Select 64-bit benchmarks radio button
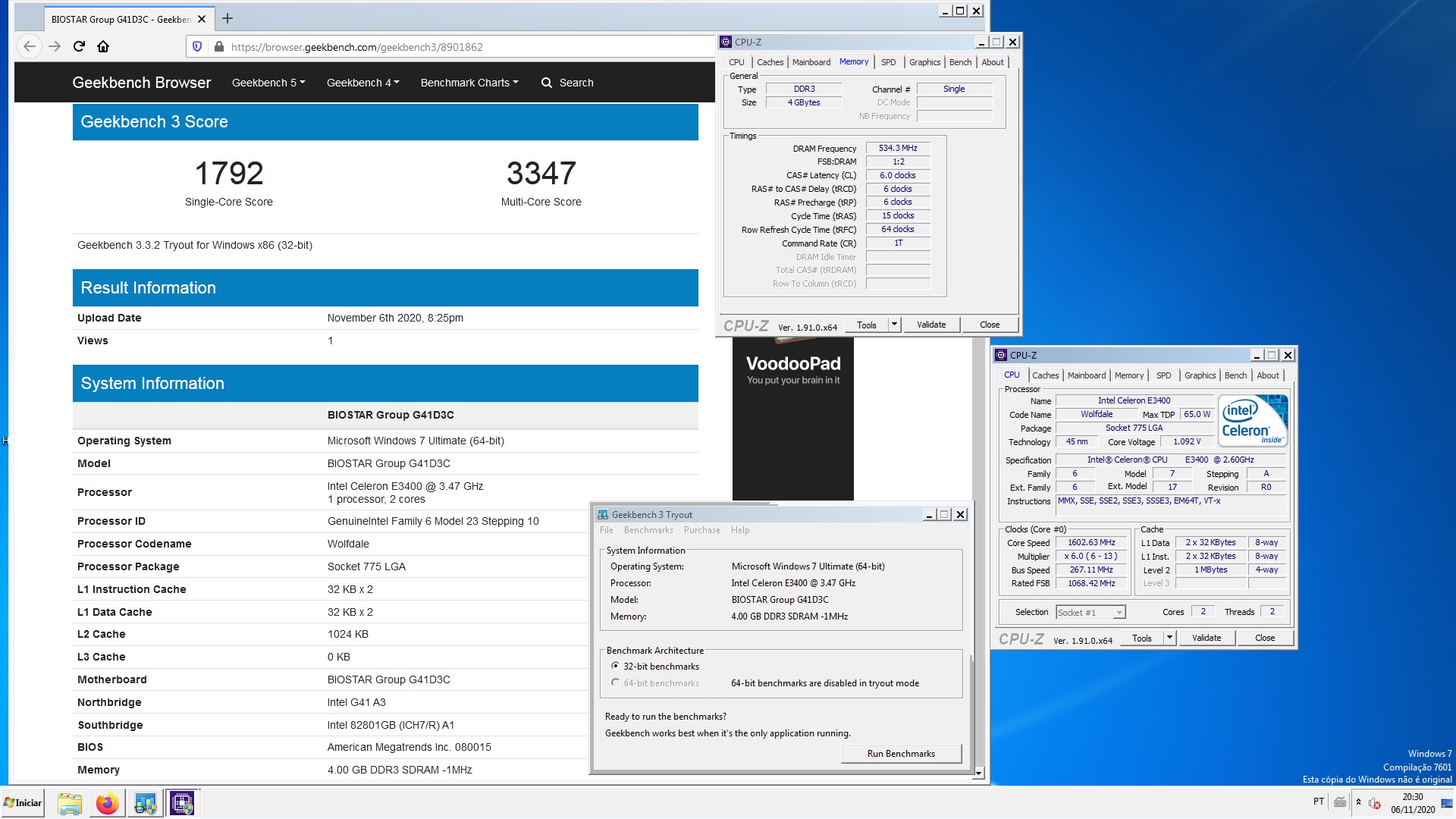The image size is (1456, 819). coord(615,682)
